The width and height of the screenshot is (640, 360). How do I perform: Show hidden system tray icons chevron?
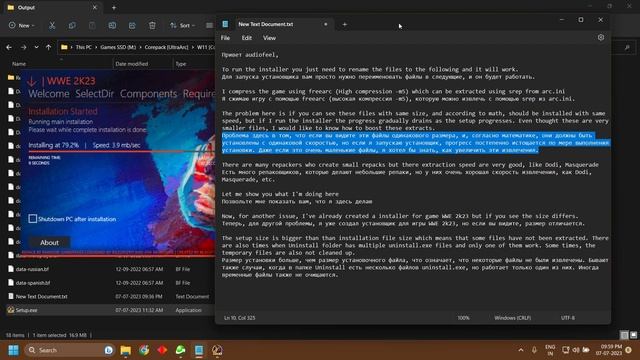pos(521,350)
